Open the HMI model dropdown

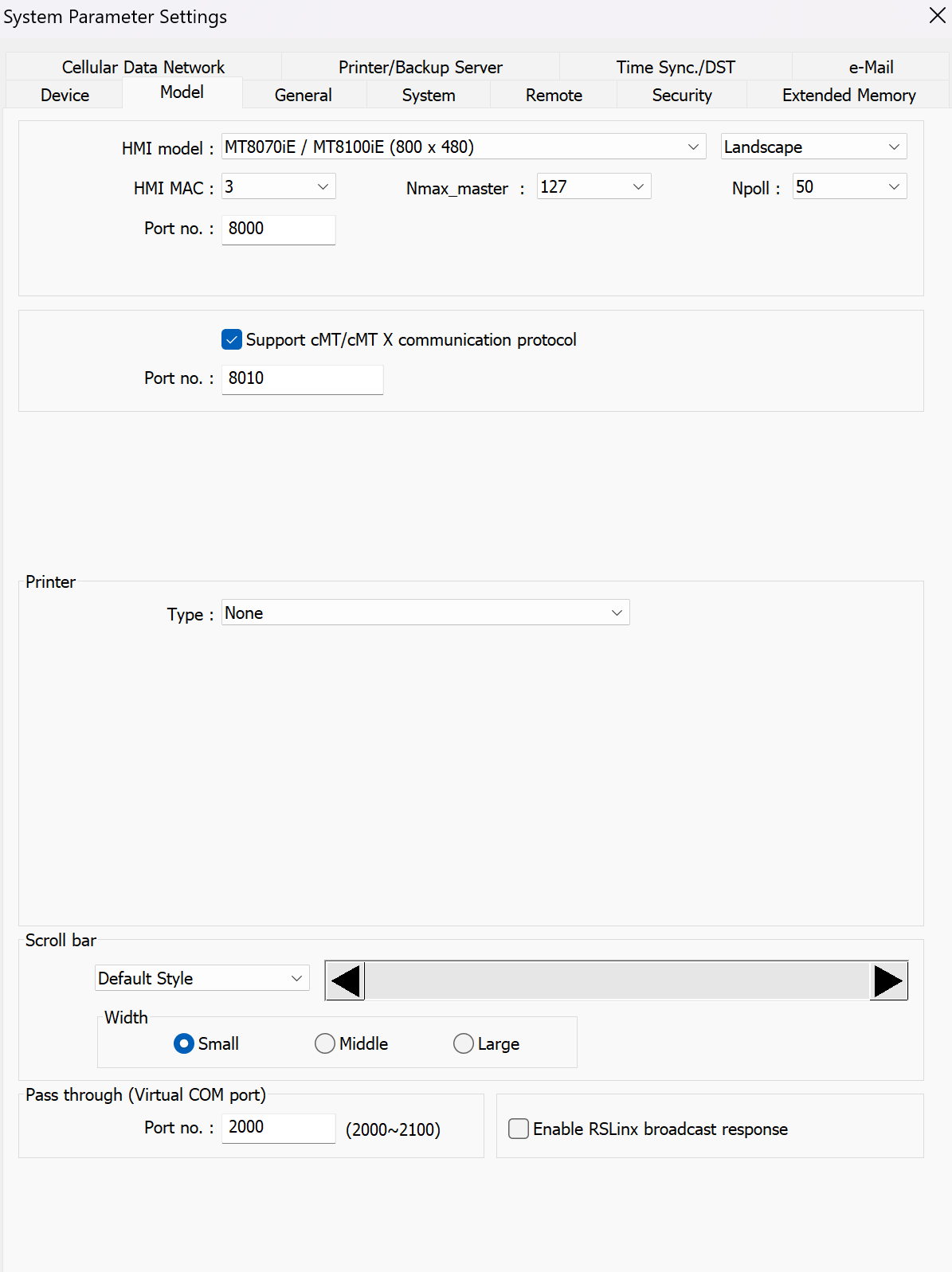coord(692,147)
